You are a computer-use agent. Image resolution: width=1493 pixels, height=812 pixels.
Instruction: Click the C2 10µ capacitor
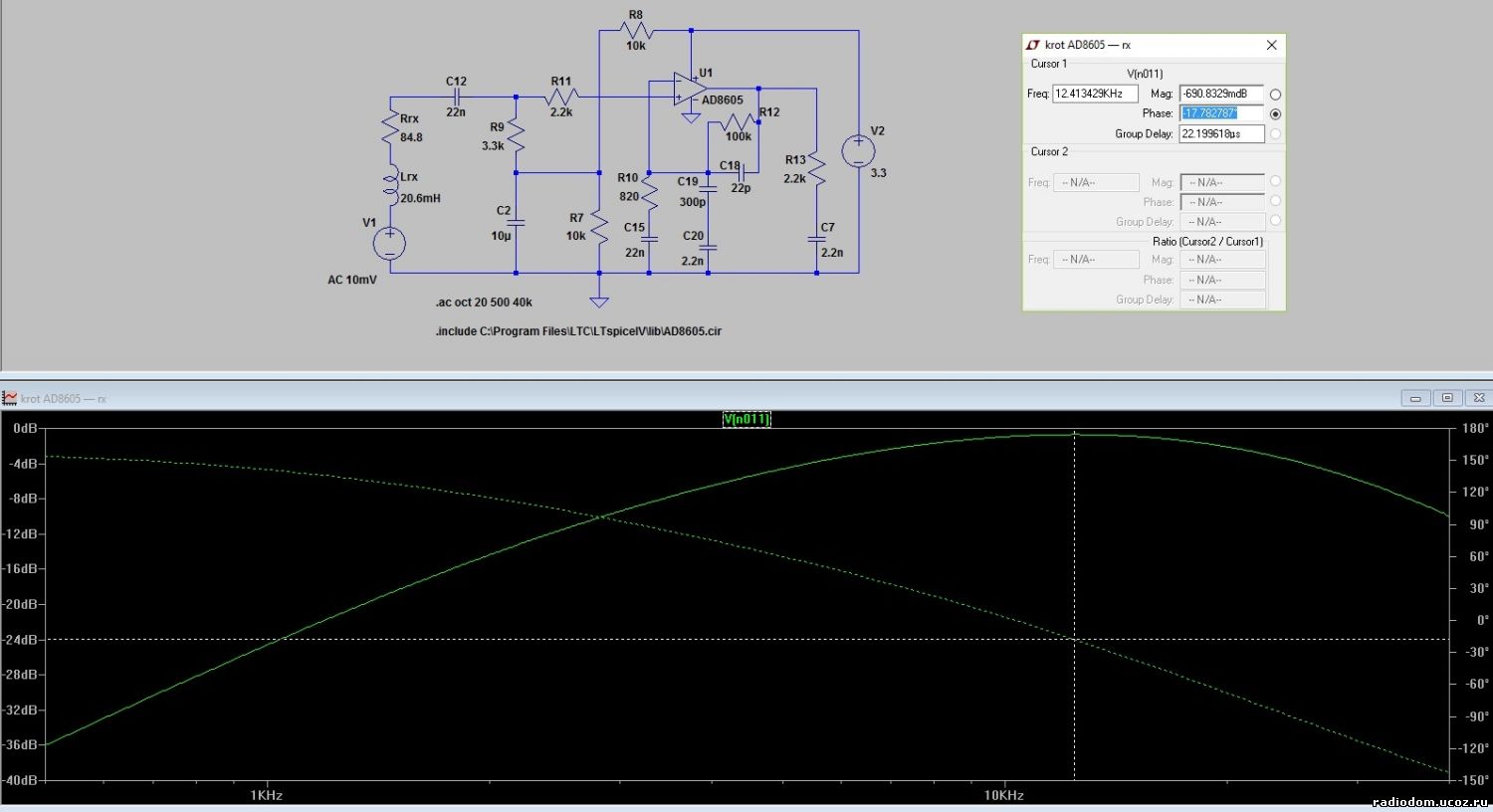516,223
